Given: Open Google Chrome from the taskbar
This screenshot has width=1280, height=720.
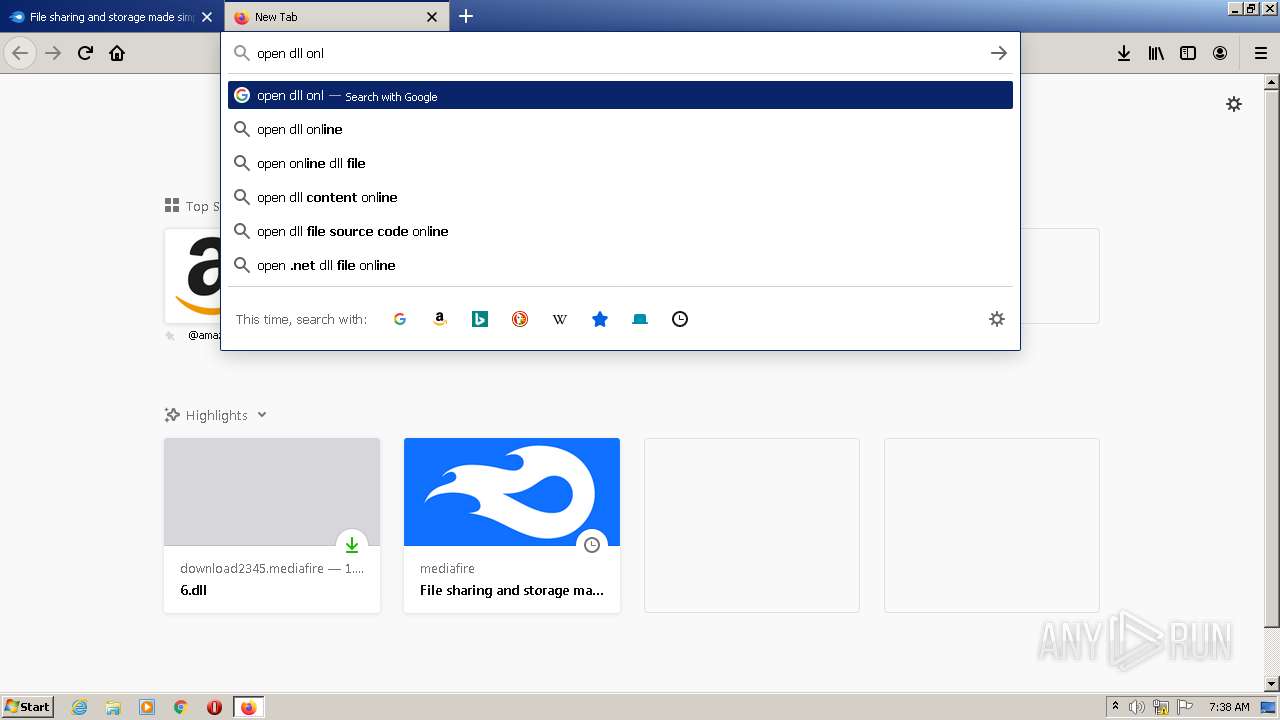Looking at the screenshot, I should point(181,707).
